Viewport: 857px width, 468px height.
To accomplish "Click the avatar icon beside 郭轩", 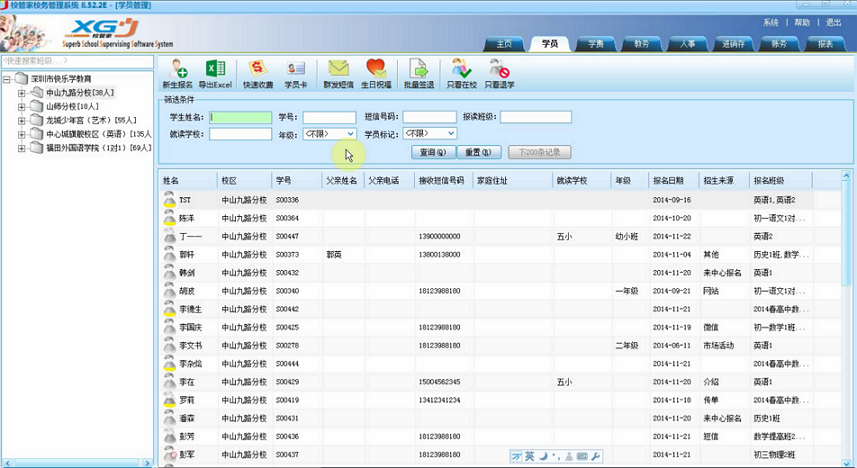I will click(x=169, y=254).
